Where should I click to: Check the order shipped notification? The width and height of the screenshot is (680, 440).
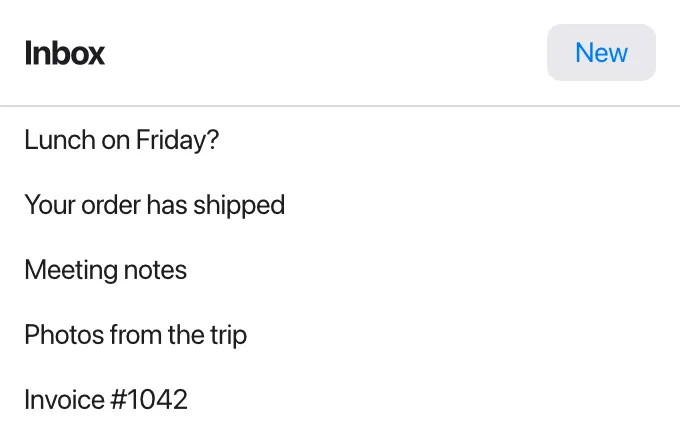pyautogui.click(x=340, y=205)
